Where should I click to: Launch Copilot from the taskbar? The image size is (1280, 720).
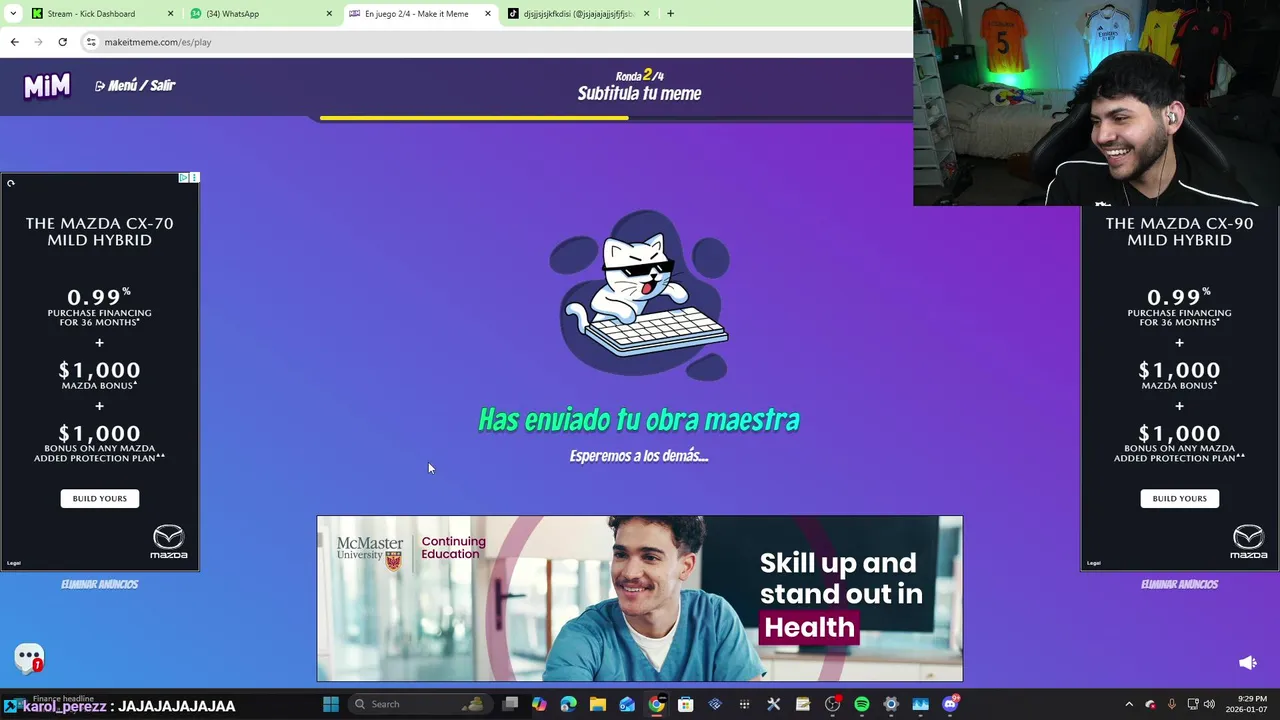pos(539,704)
